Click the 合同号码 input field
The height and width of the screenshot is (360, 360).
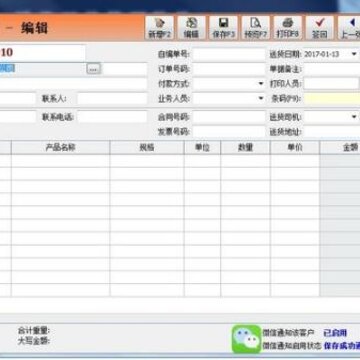[229, 117]
